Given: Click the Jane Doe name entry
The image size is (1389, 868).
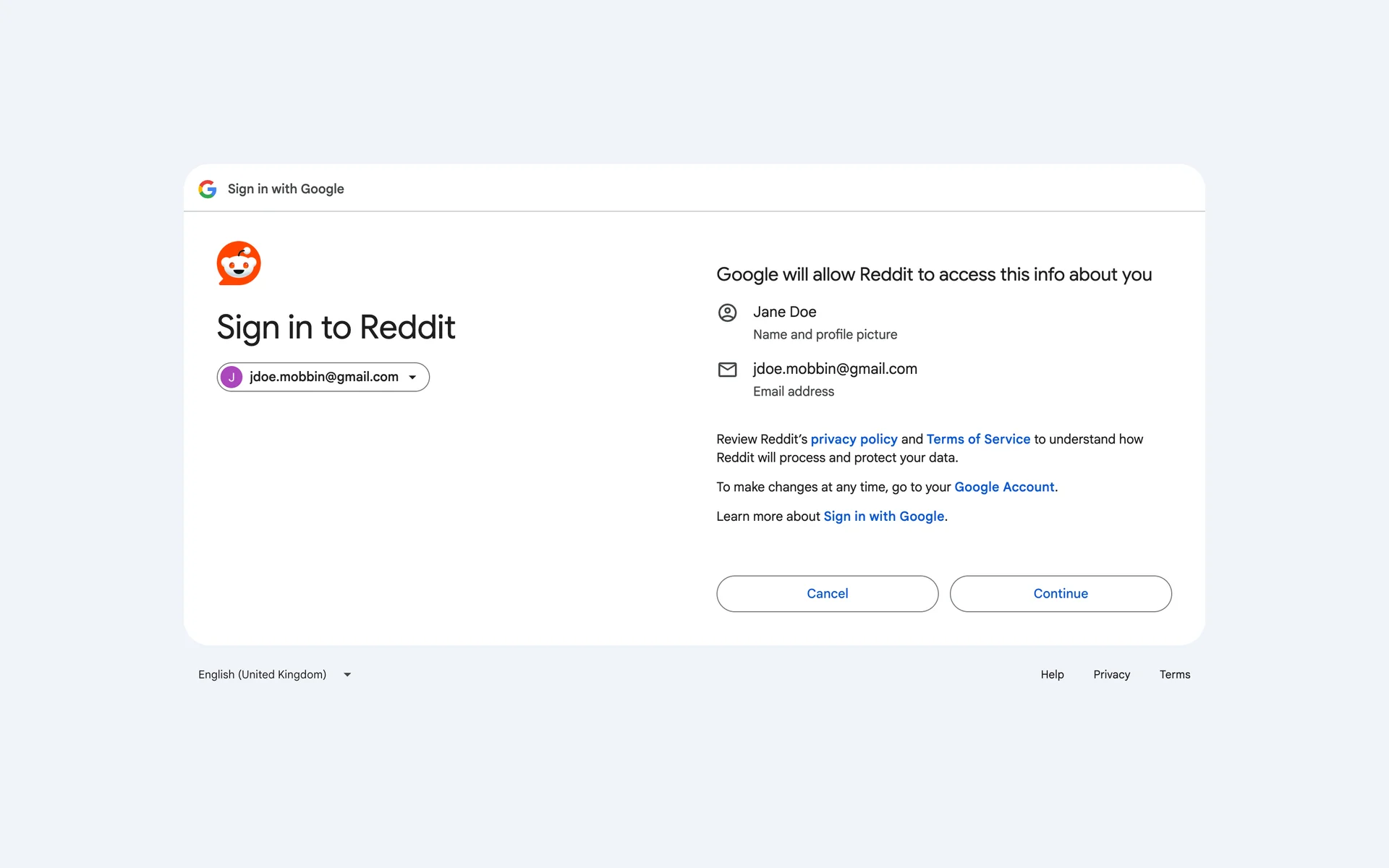Looking at the screenshot, I should tap(784, 312).
